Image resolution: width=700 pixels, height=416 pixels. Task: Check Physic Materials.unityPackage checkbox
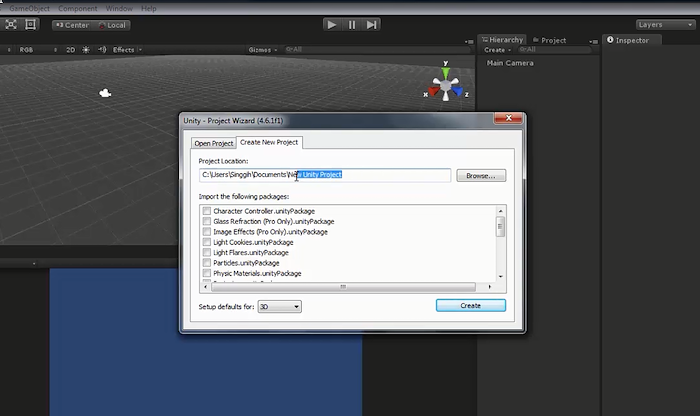tap(207, 273)
